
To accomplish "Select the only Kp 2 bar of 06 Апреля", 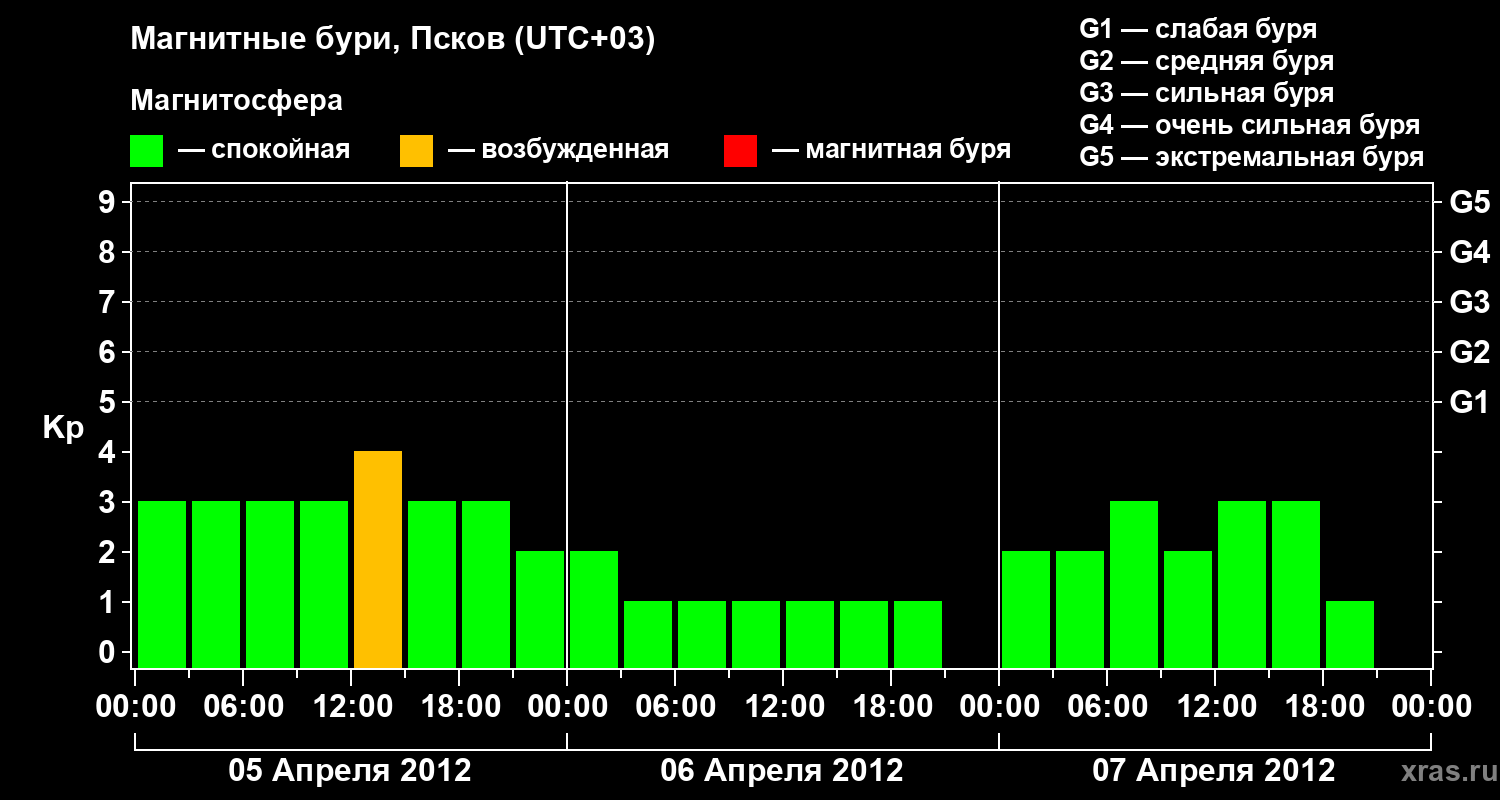I will click(594, 610).
